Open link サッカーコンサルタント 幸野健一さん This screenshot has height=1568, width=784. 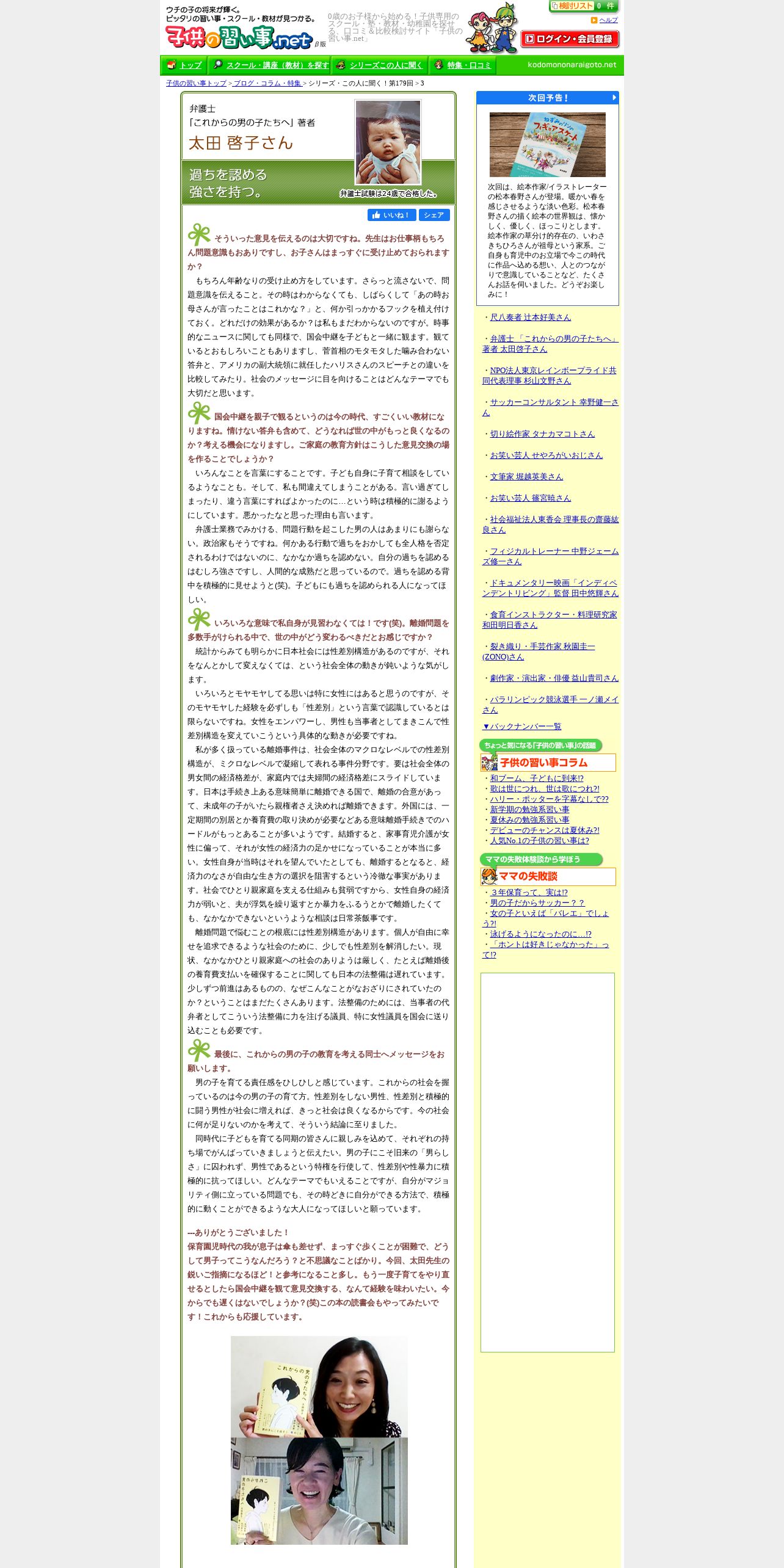[550, 407]
